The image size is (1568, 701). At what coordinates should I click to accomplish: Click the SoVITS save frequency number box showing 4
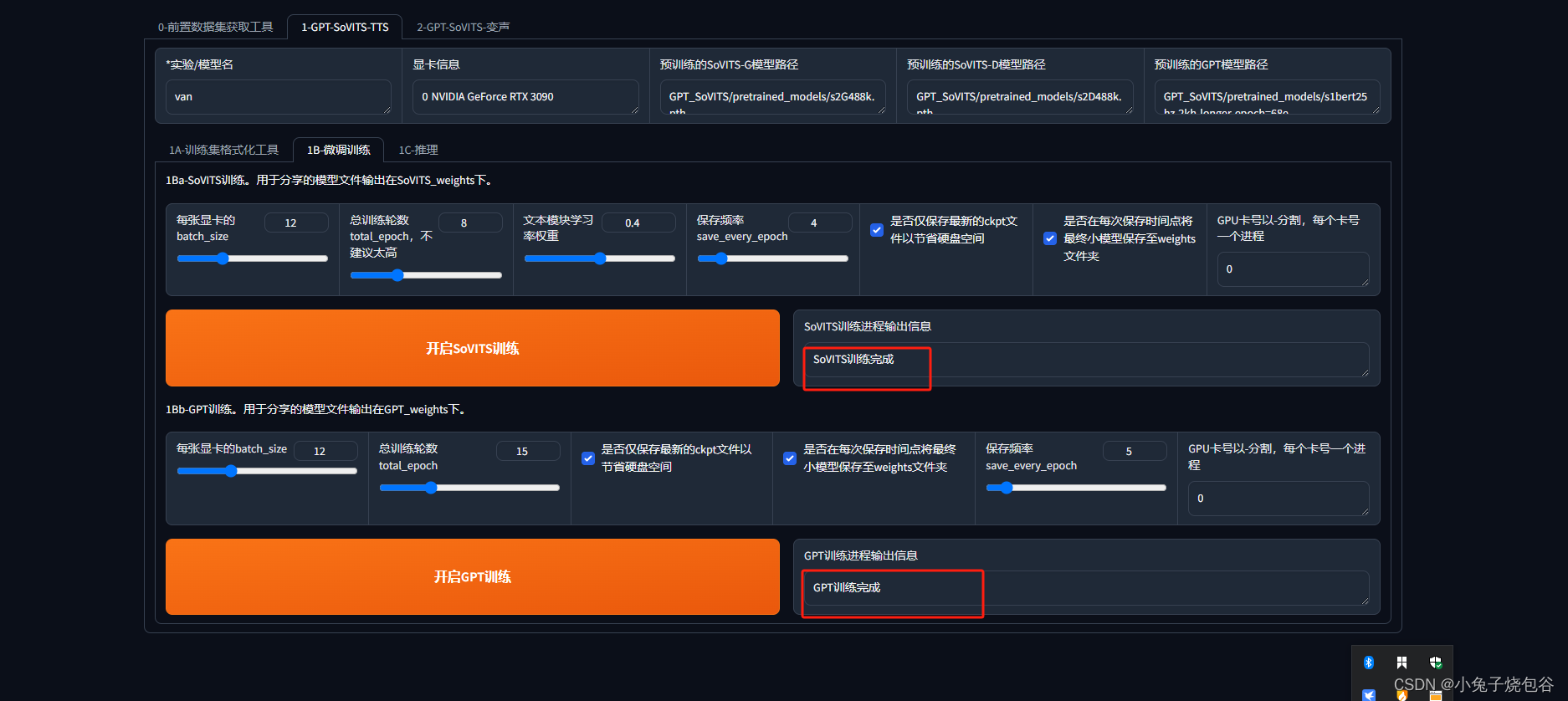[x=820, y=223]
